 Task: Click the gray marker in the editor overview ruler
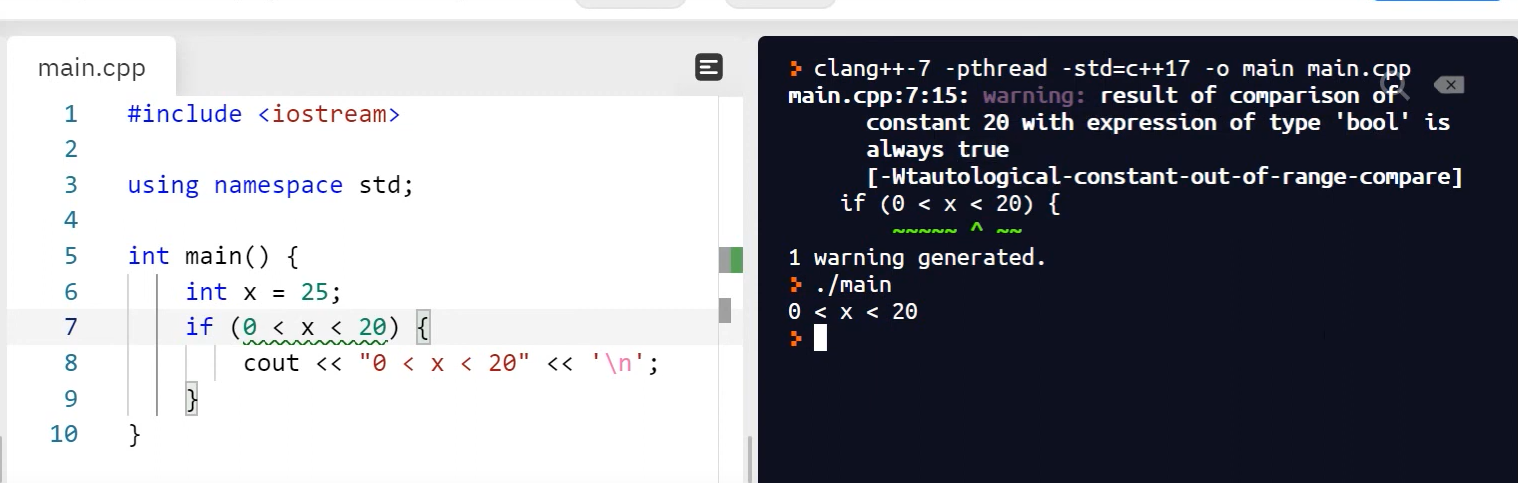pos(725,310)
